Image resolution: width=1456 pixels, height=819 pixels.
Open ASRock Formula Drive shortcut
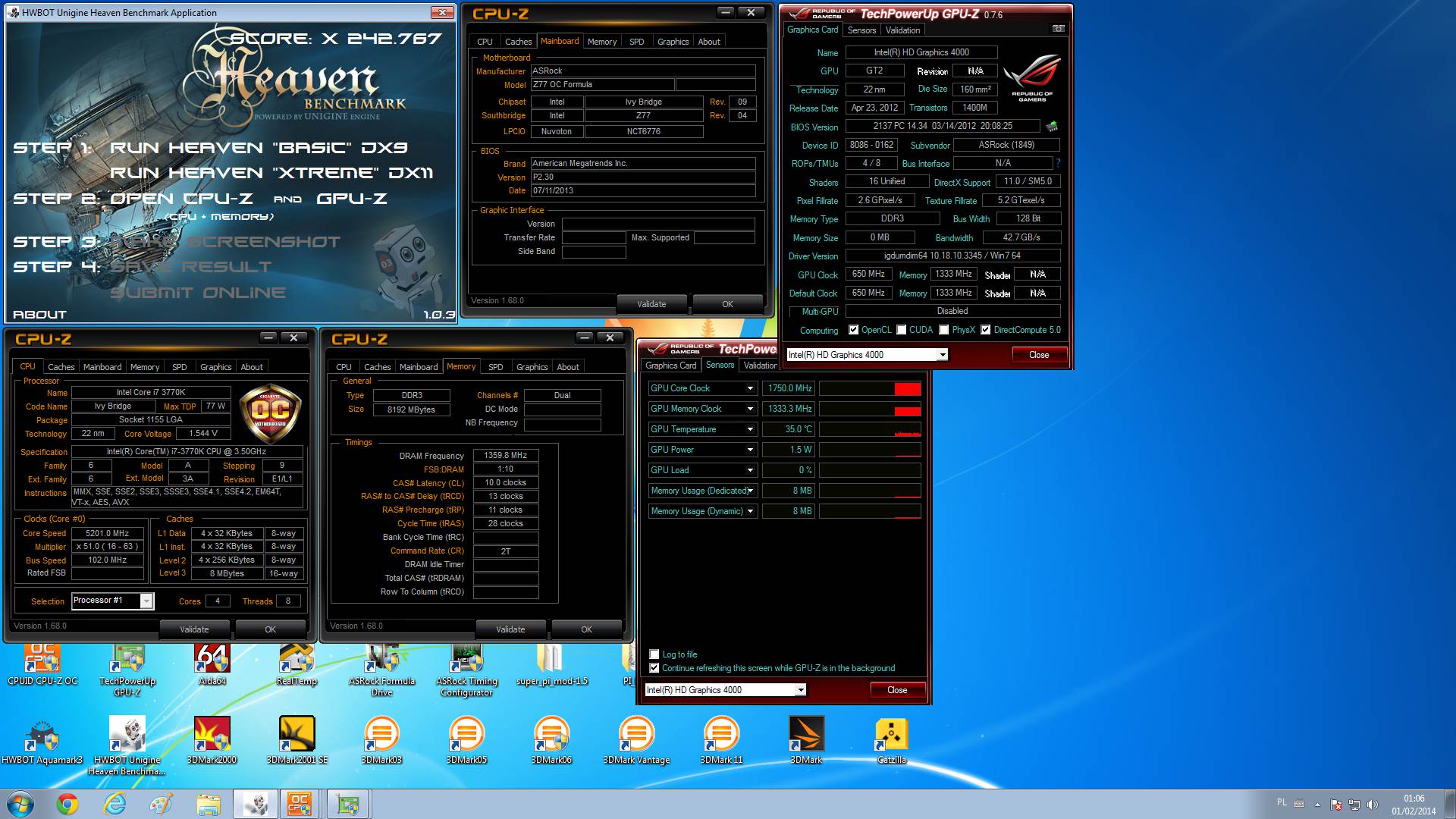point(381,670)
